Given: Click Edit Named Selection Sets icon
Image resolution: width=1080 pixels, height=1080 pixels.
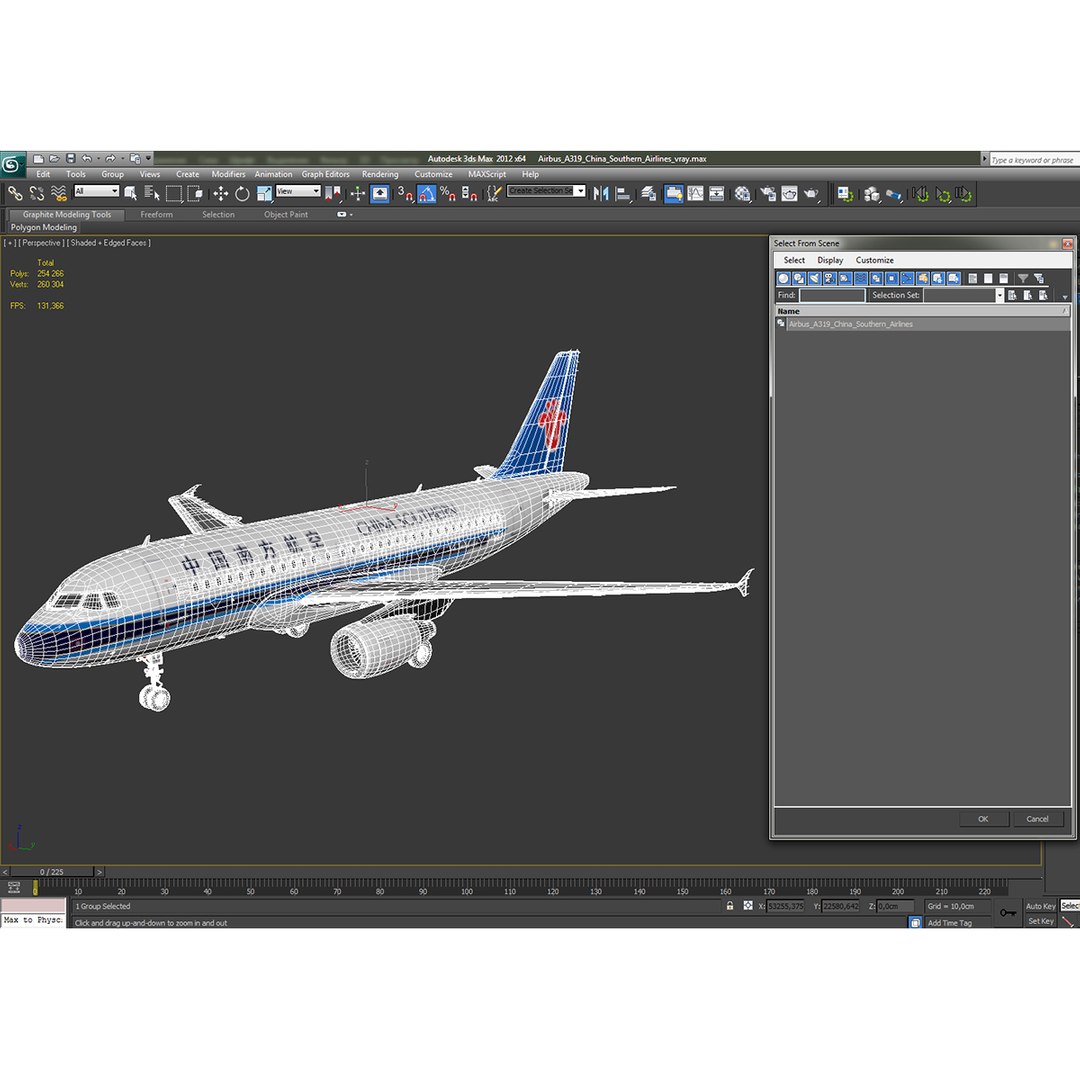Looking at the screenshot, I should [493, 194].
